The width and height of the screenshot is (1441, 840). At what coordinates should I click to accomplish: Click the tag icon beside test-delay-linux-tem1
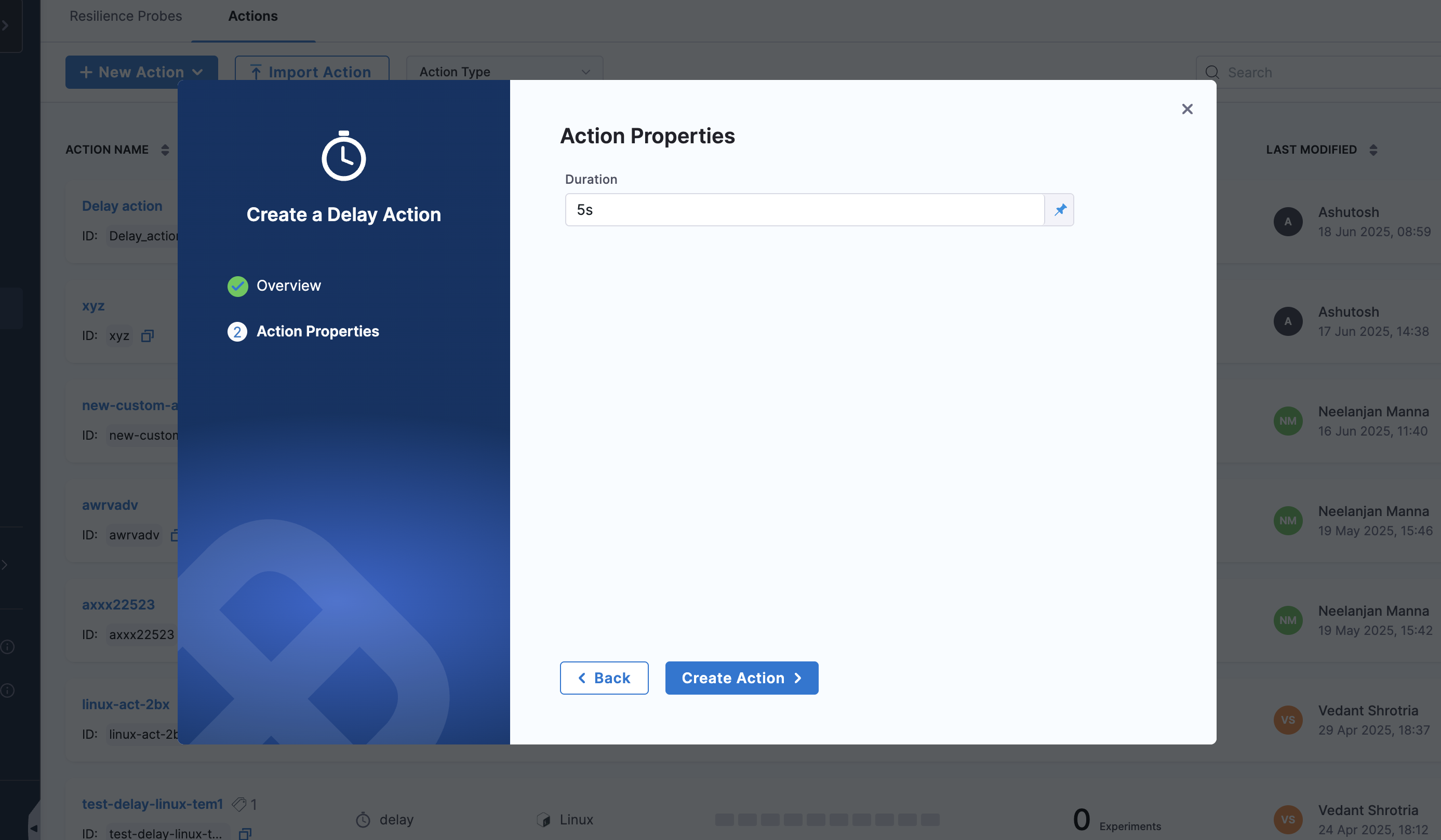[239, 805]
